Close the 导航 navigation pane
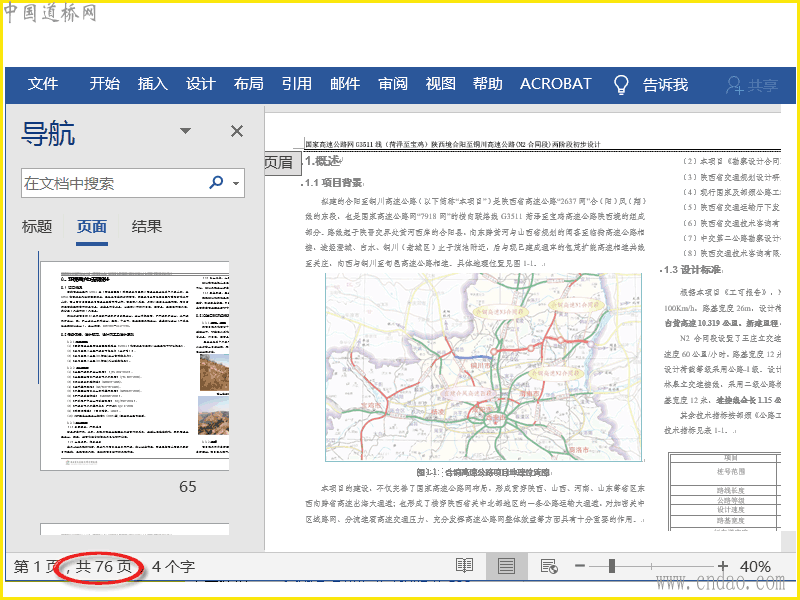 237,131
